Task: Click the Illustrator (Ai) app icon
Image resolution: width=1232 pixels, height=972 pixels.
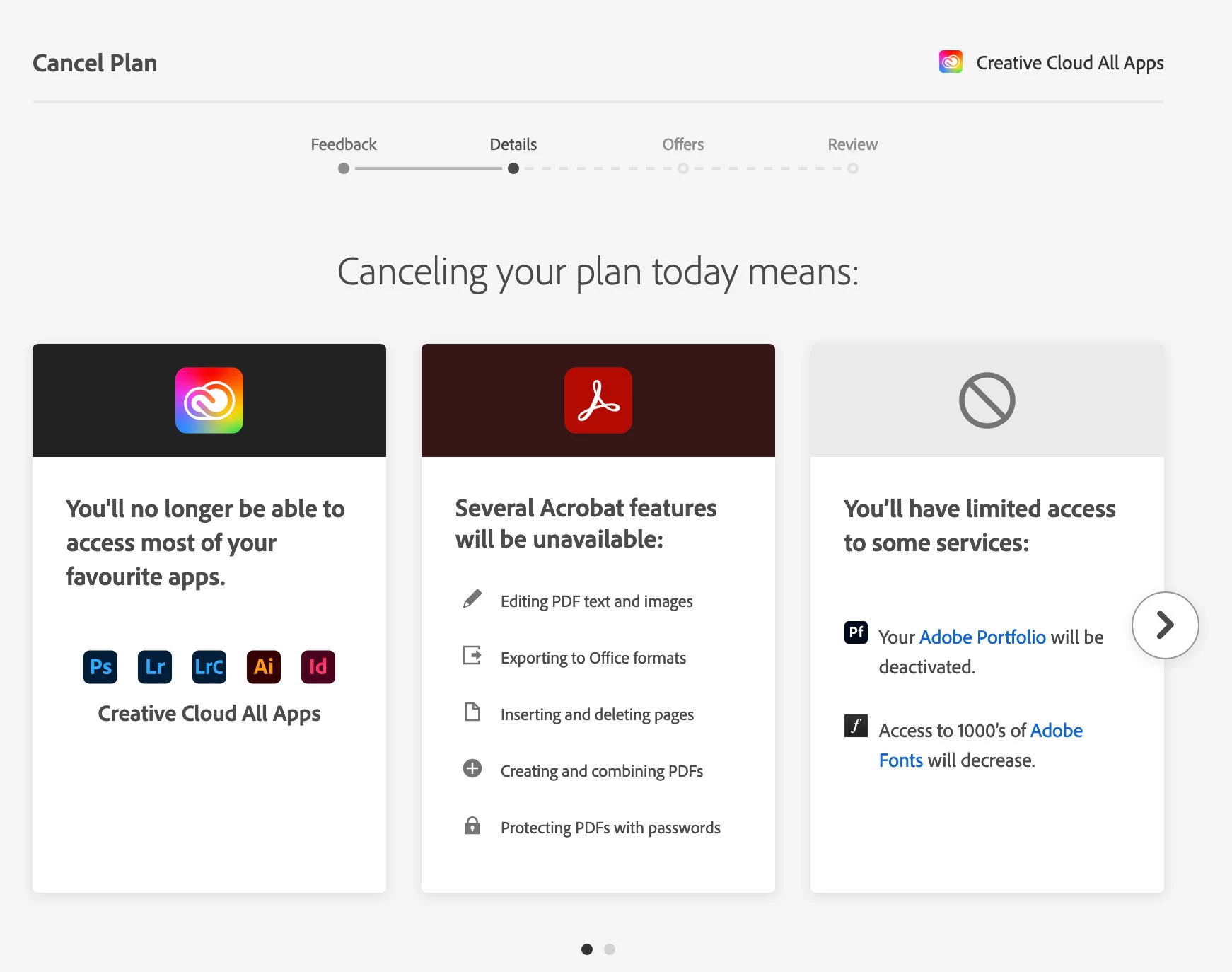Action: [x=264, y=666]
